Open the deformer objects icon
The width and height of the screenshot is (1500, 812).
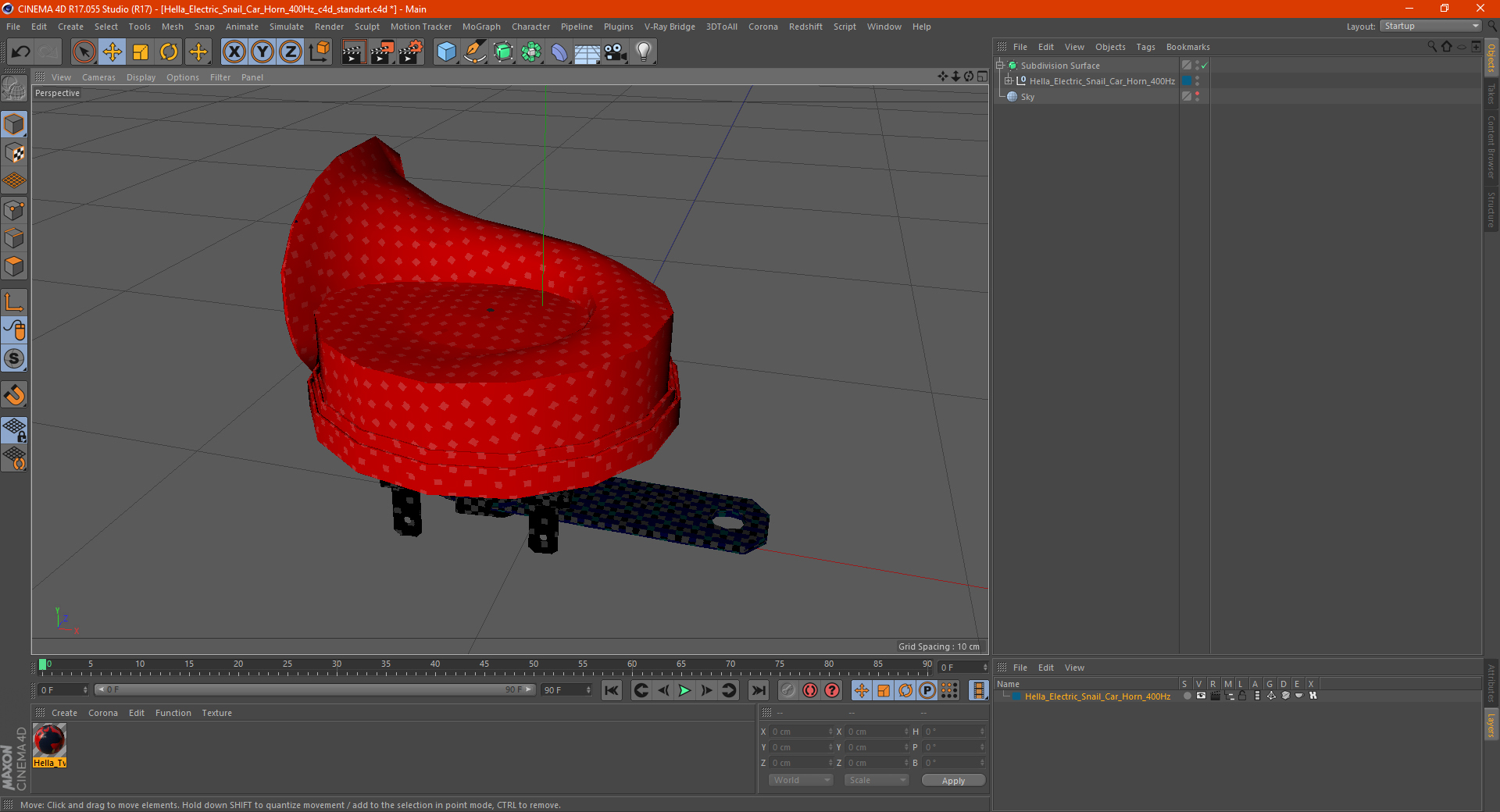559,52
